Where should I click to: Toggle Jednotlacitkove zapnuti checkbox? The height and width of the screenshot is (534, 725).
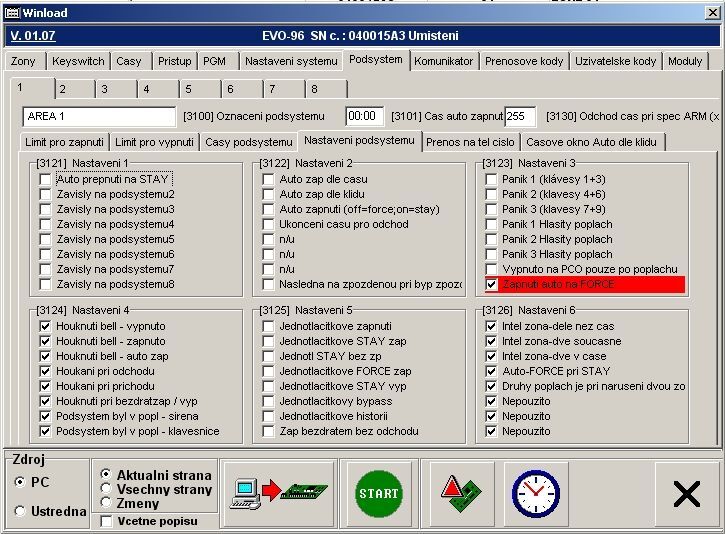268,326
